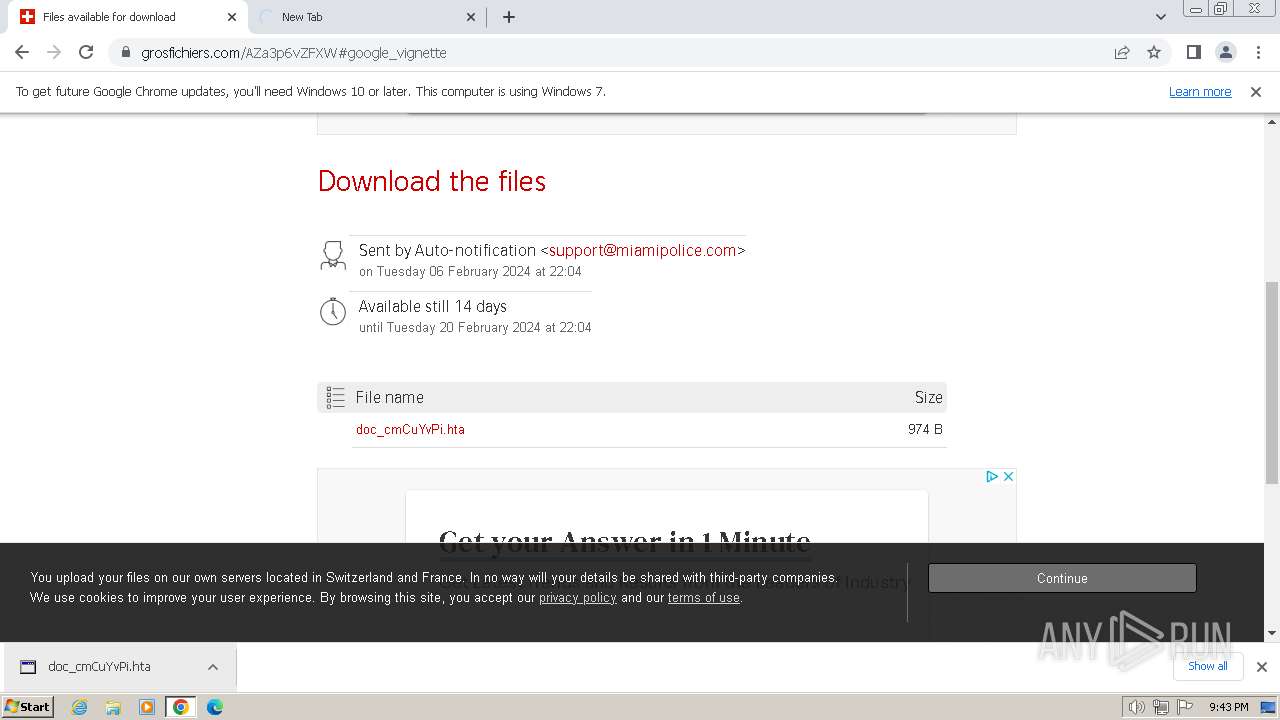Click the sender person icon
The height and width of the screenshot is (720, 1280).
pos(333,255)
